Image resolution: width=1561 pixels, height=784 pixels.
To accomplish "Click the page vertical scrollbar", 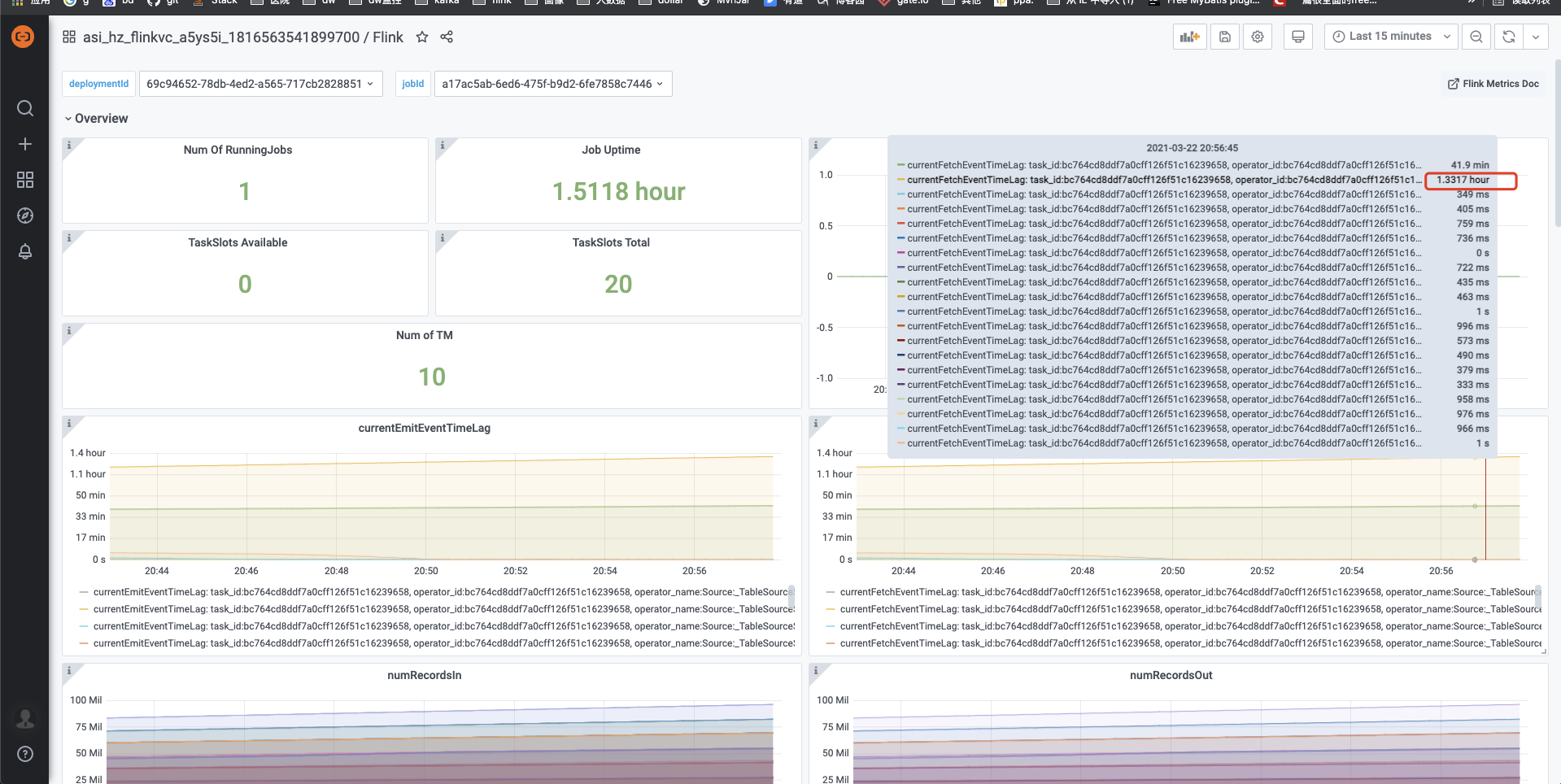I will tap(1557, 142).
